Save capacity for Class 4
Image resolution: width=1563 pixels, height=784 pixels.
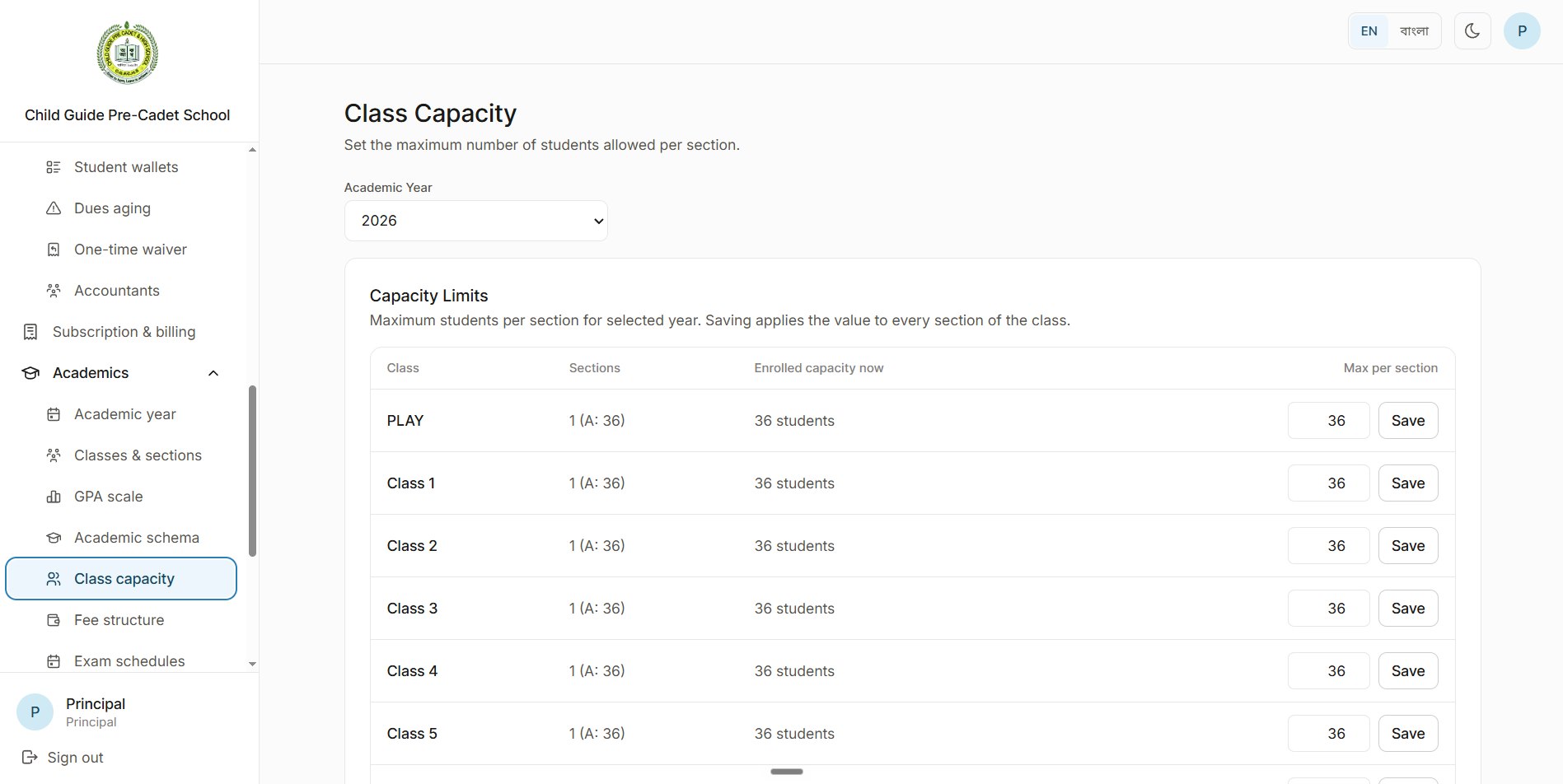[x=1408, y=671]
